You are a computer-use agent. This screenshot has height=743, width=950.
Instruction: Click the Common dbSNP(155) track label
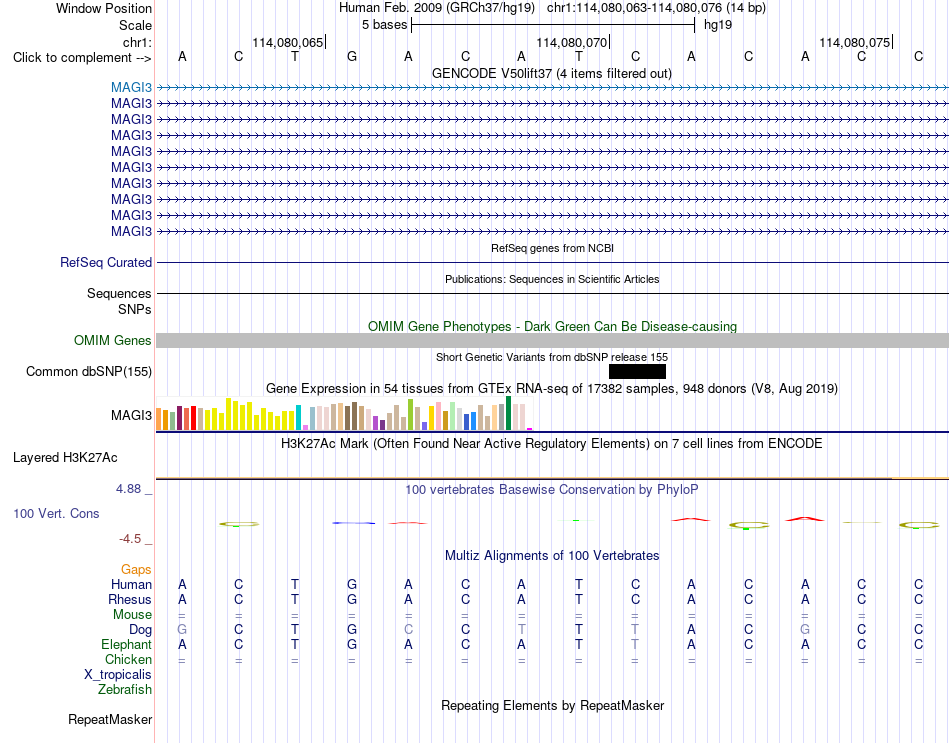(88, 372)
